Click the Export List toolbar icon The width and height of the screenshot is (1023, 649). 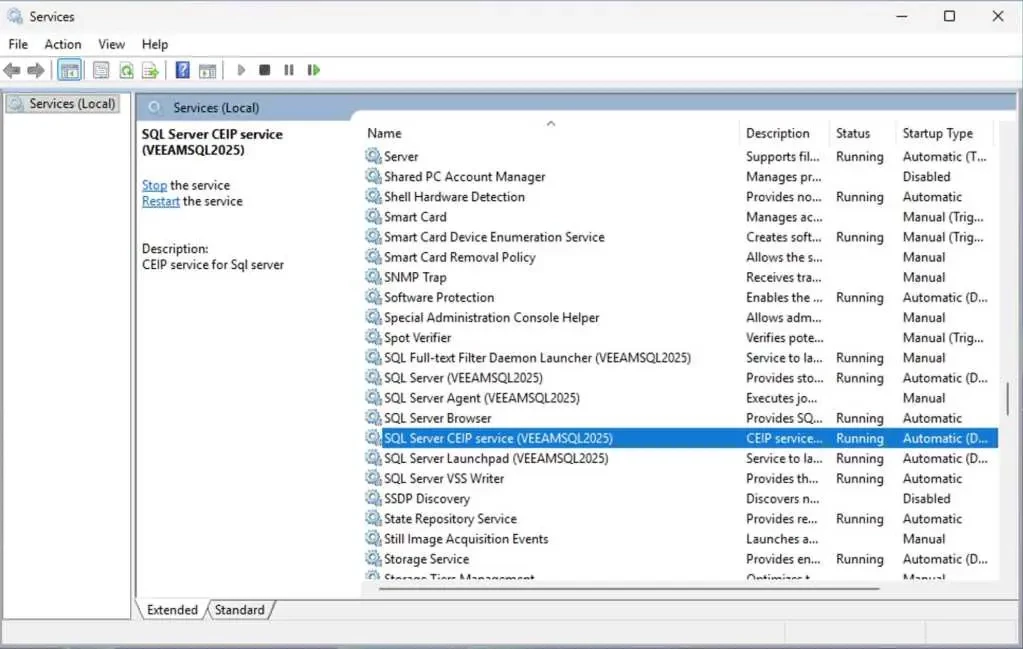[151, 70]
